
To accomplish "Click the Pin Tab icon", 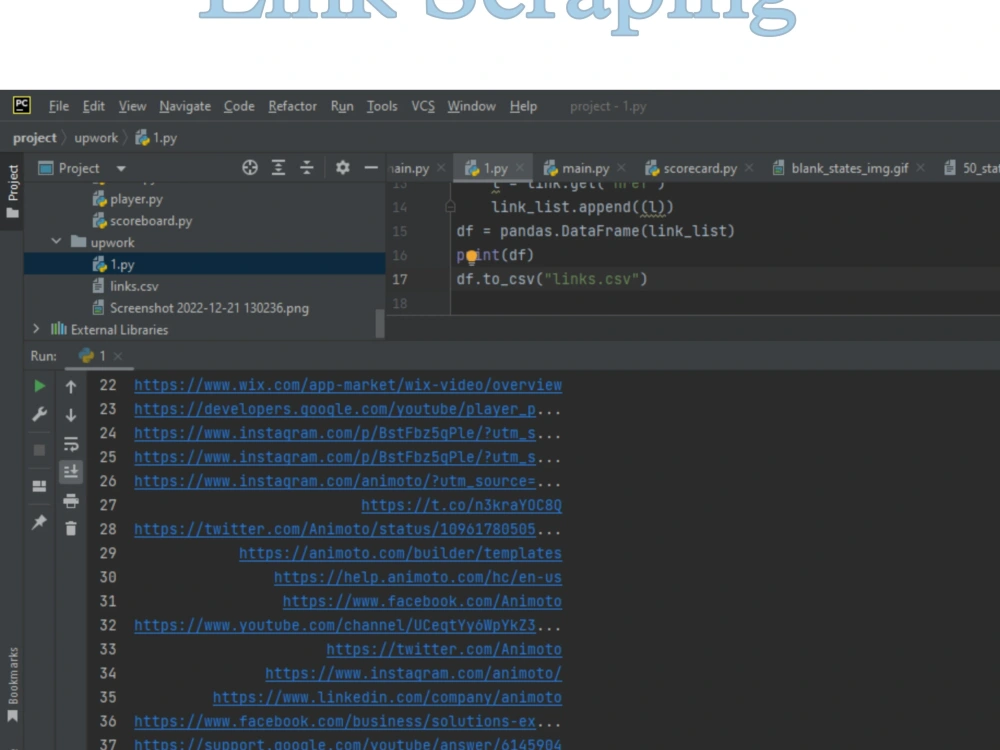I will [39, 522].
